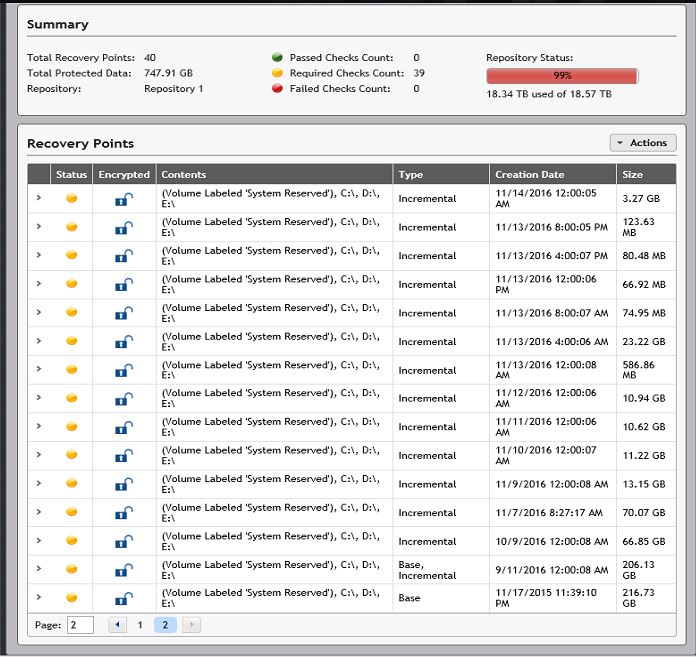Screen dimensions: 696x657
Task: Click yellow status icon of 74.95 MB row
Action: coord(71,312)
